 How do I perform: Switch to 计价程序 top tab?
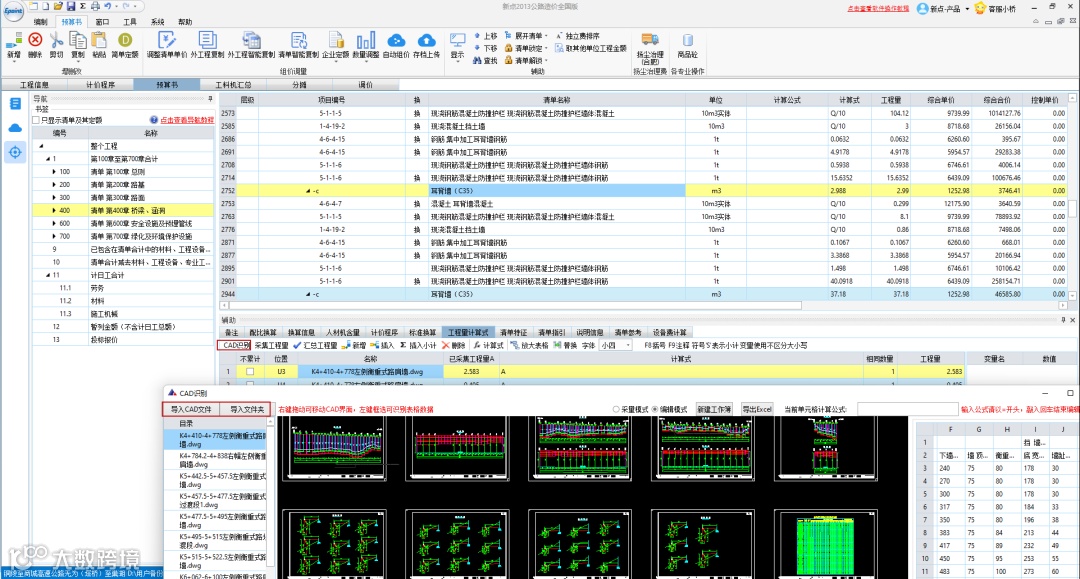tap(100, 85)
